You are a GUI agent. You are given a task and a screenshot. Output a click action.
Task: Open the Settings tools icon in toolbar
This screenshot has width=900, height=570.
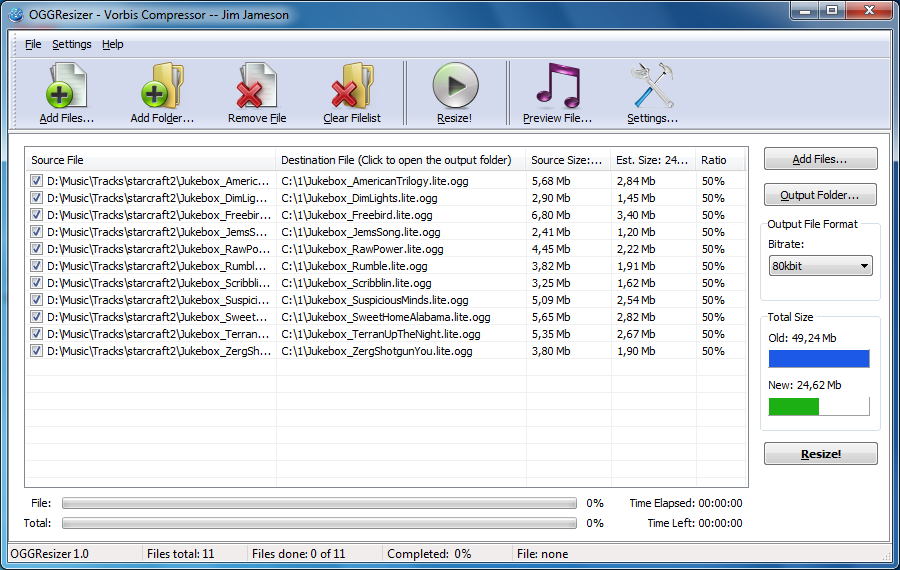tap(652, 86)
